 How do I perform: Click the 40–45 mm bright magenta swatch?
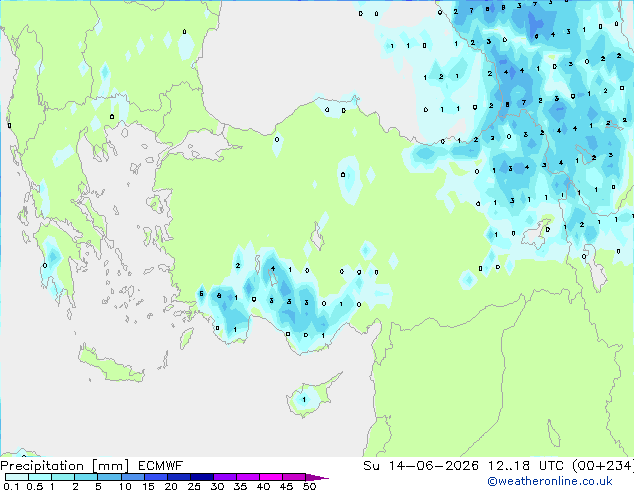(x=271, y=477)
